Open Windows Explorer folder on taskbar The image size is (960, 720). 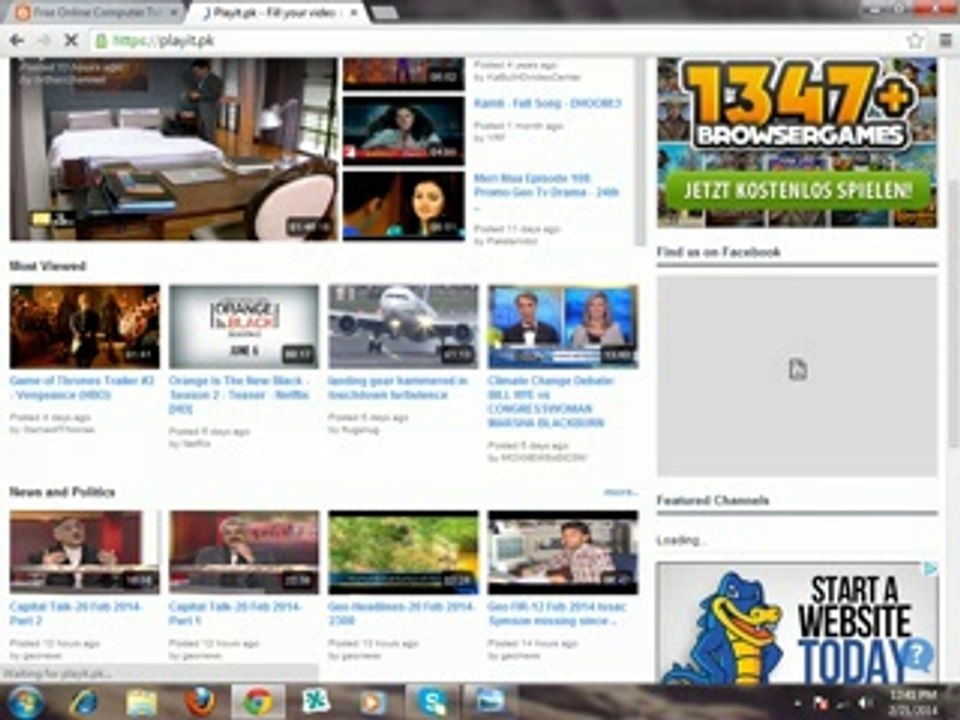tap(141, 702)
